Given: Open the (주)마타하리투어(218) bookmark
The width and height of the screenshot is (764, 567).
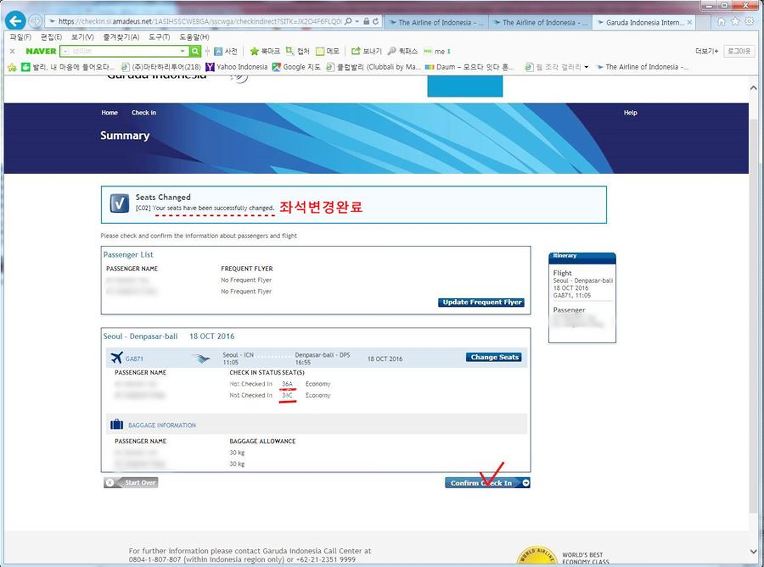Looking at the screenshot, I should point(161,67).
